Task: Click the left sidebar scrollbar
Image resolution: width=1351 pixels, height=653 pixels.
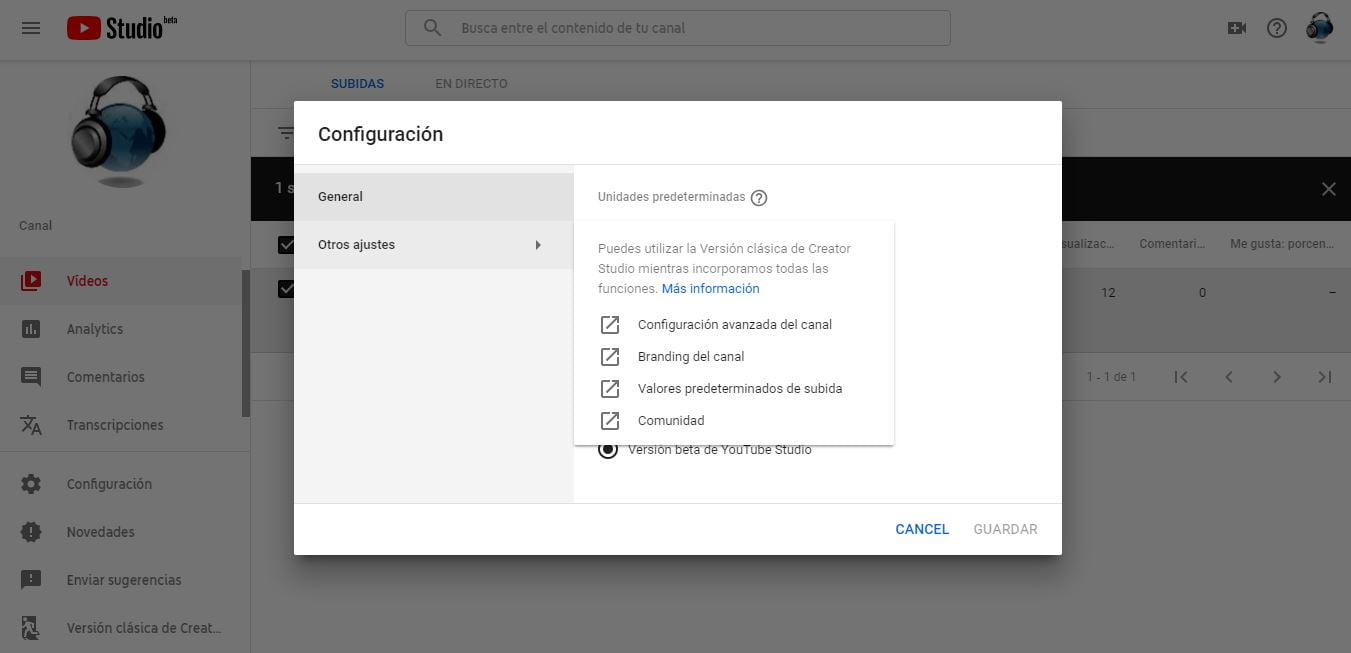Action: [246, 343]
